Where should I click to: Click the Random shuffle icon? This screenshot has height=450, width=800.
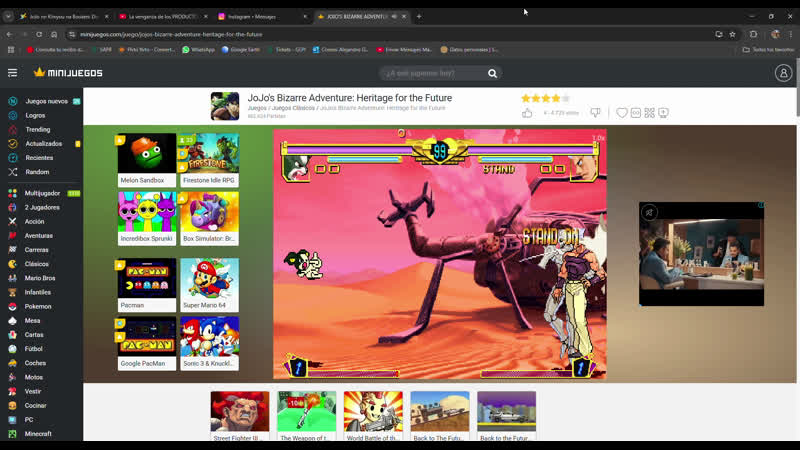pyautogui.click(x=13, y=172)
